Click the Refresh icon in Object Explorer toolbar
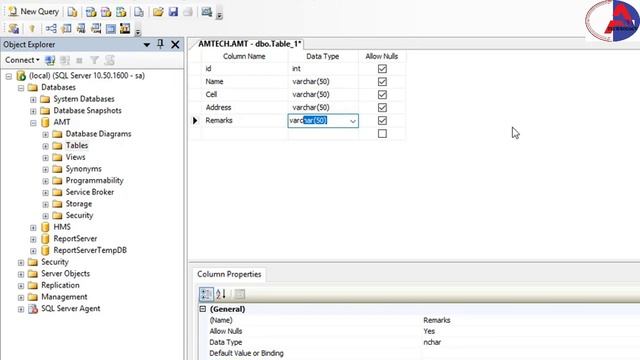This screenshot has height=360, width=640. point(109,60)
